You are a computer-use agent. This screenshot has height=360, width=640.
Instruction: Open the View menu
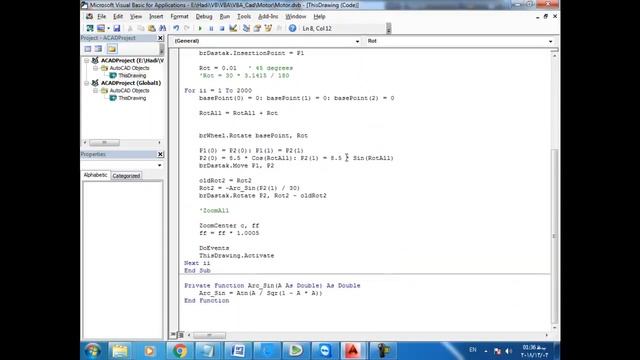[136, 16]
